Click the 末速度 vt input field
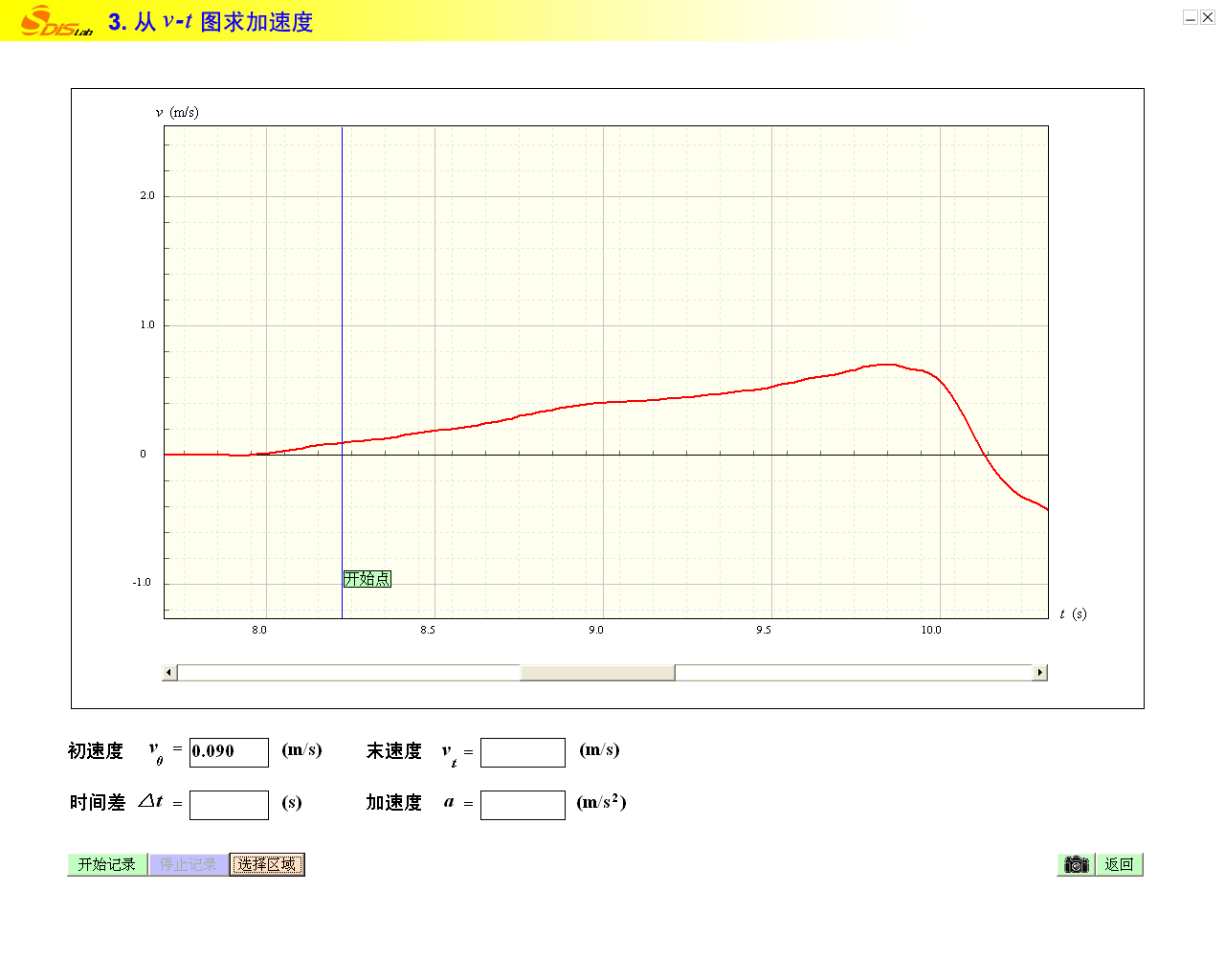Screen dimensions: 1225x980 point(523,752)
